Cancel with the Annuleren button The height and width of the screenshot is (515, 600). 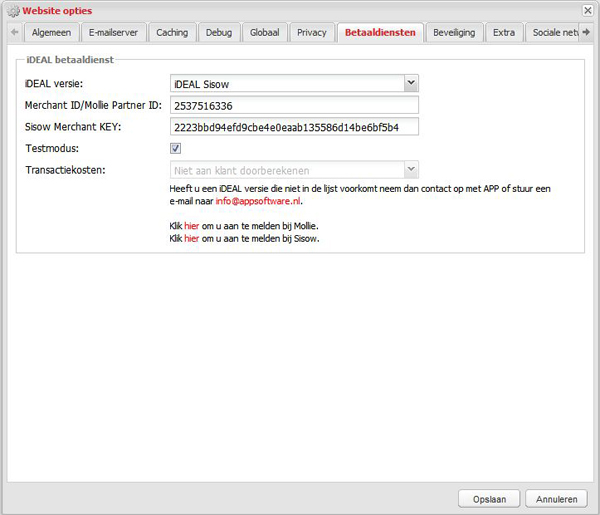point(556,499)
